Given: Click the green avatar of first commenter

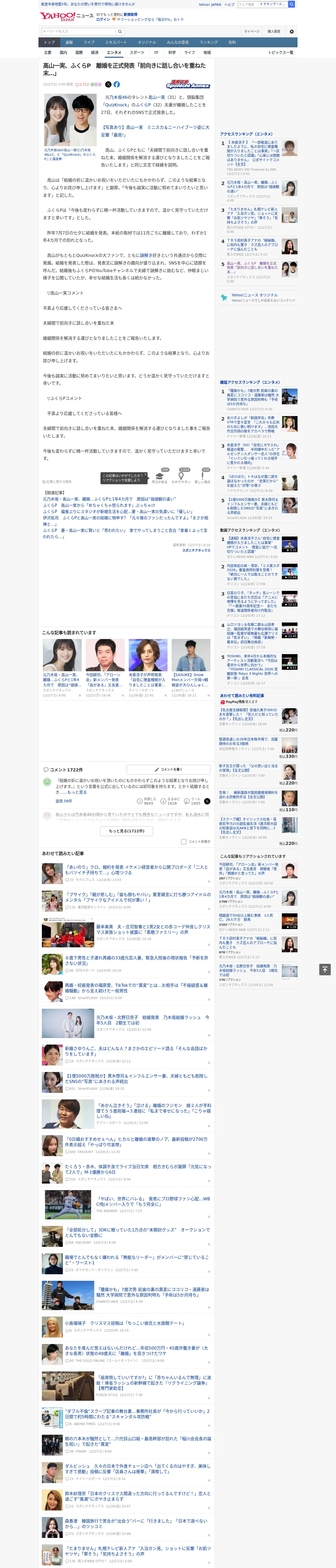Looking at the screenshot, I should click(x=47, y=782).
